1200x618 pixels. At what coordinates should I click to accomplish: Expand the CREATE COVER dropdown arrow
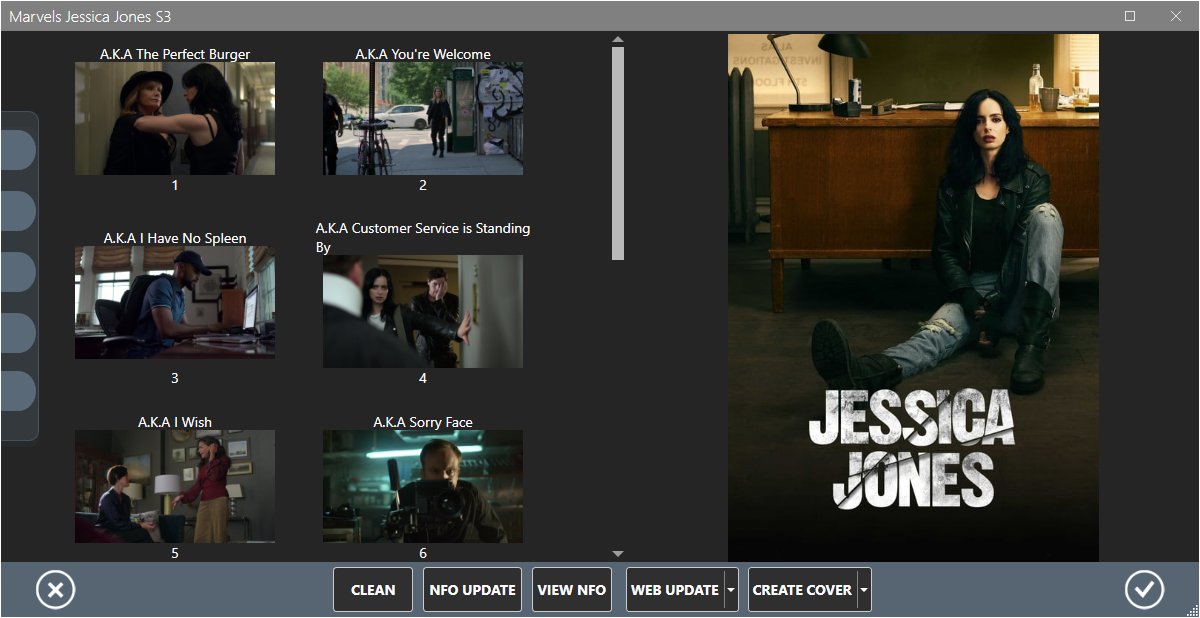864,590
